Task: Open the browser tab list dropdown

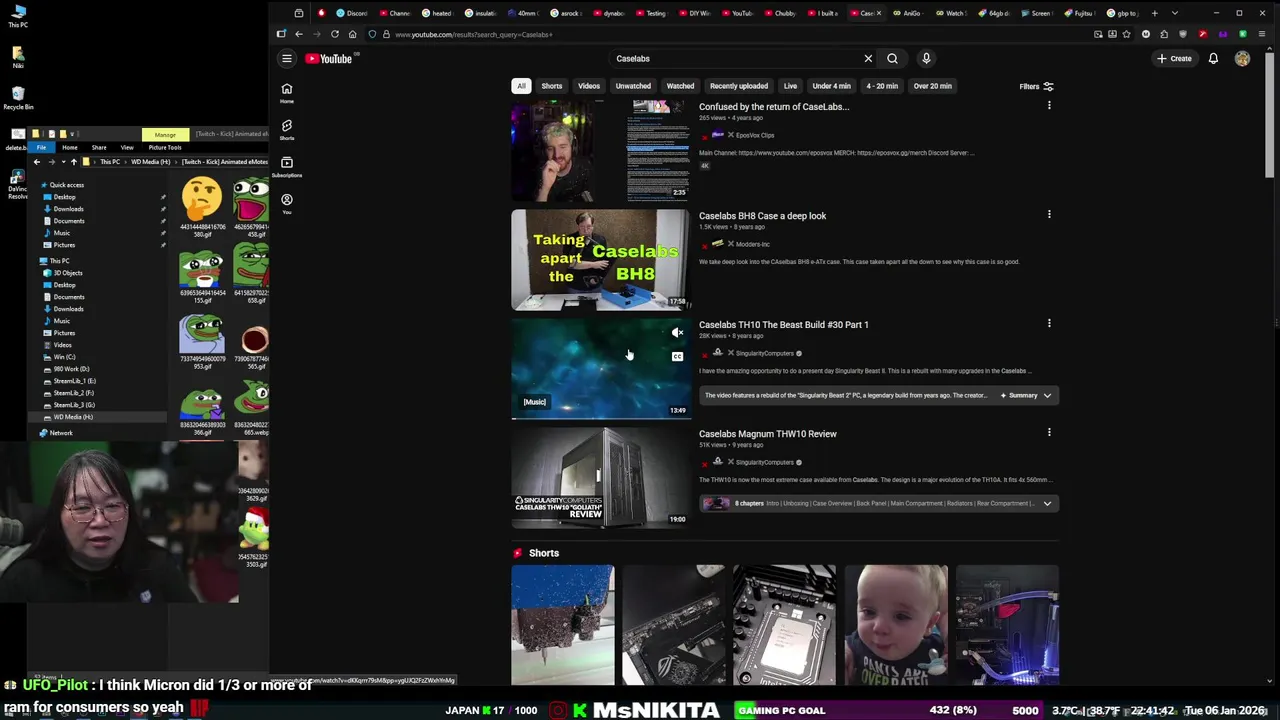Action: (1174, 13)
